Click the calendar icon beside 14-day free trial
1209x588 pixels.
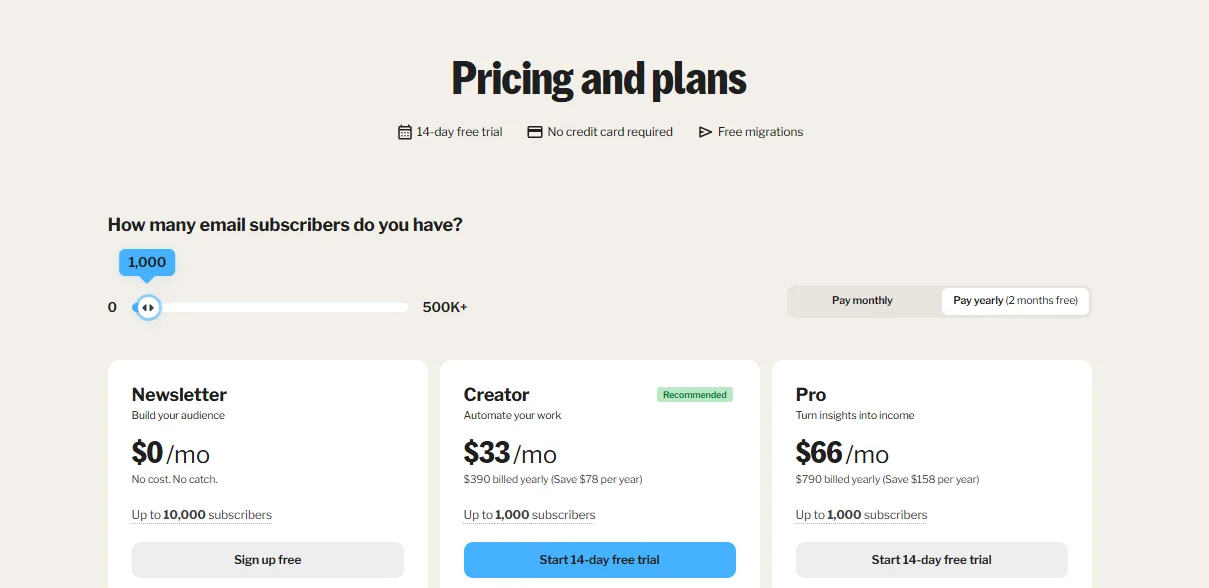tap(404, 131)
